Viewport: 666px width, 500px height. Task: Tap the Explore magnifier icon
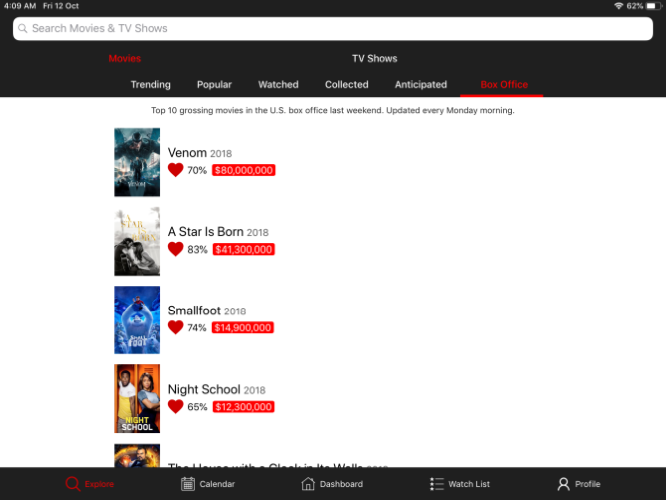tap(73, 483)
